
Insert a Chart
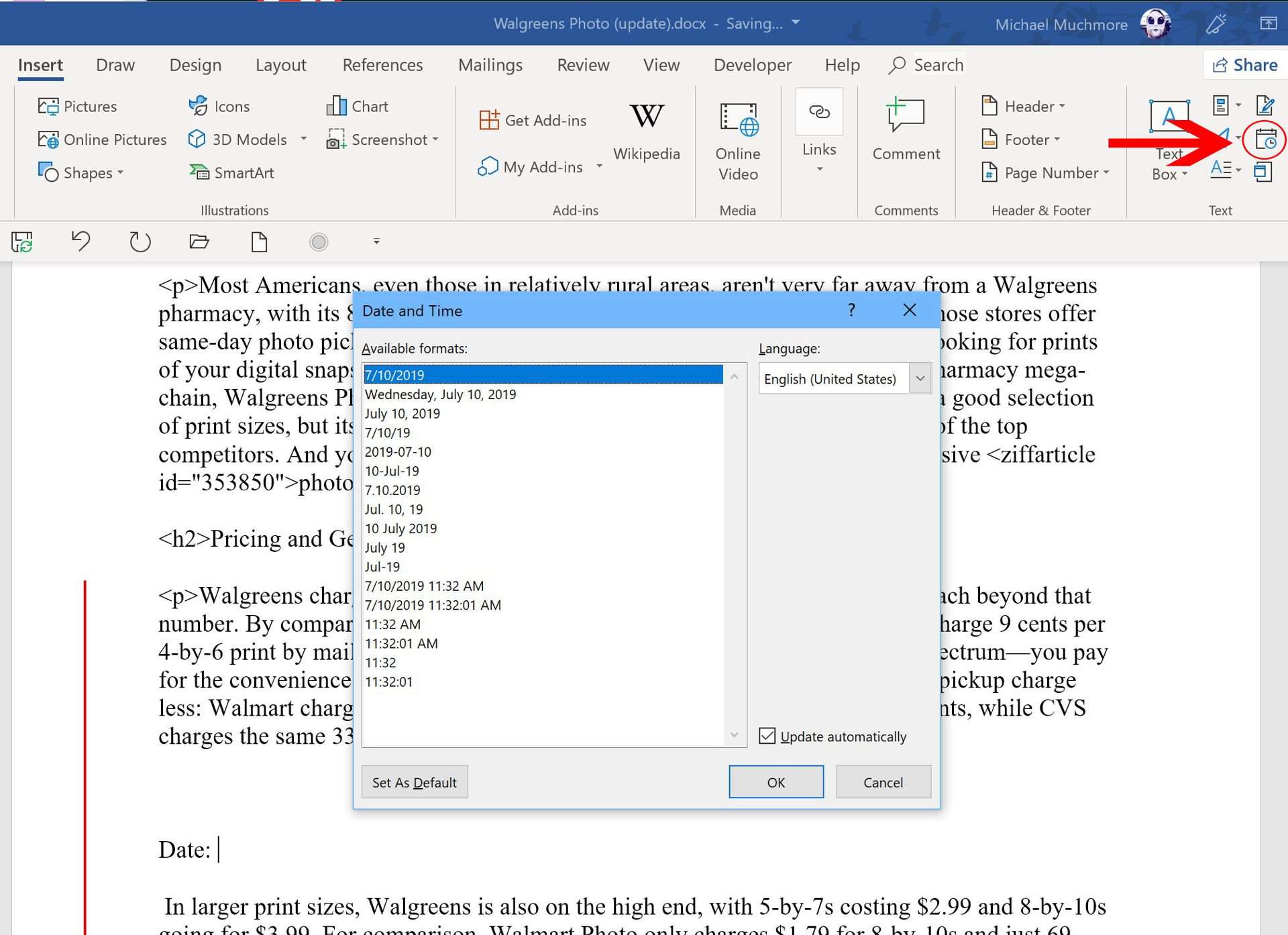click(357, 106)
